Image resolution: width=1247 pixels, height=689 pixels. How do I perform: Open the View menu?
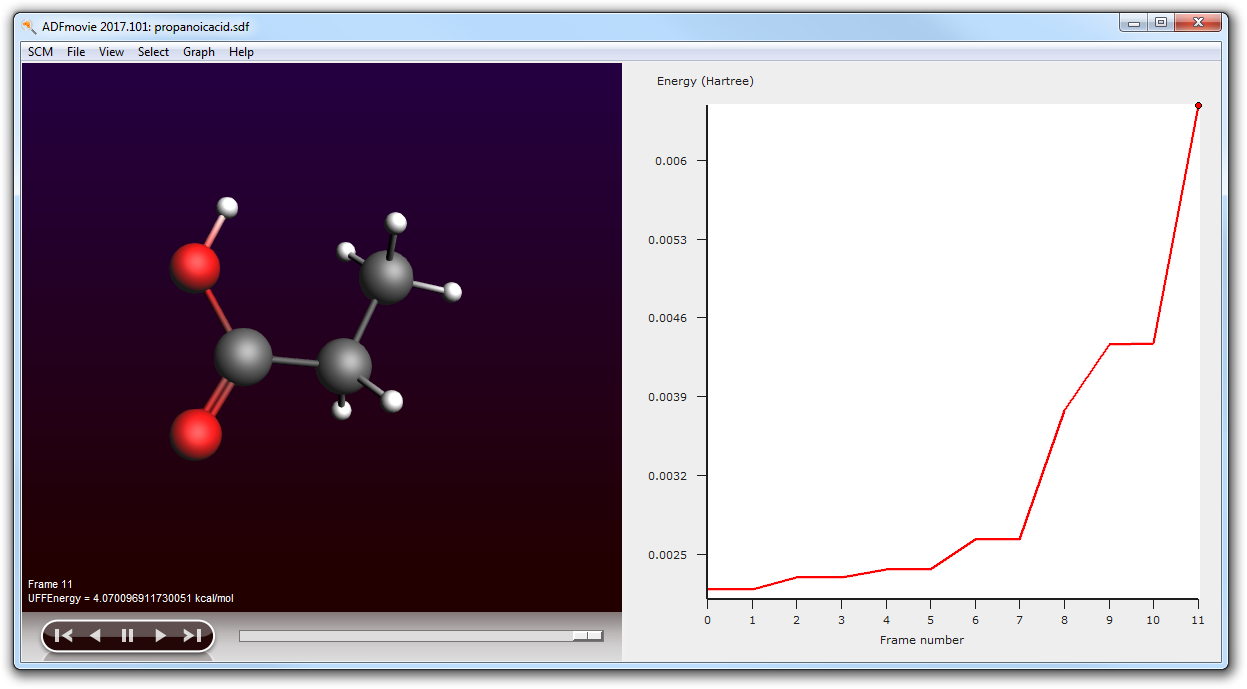click(x=111, y=52)
